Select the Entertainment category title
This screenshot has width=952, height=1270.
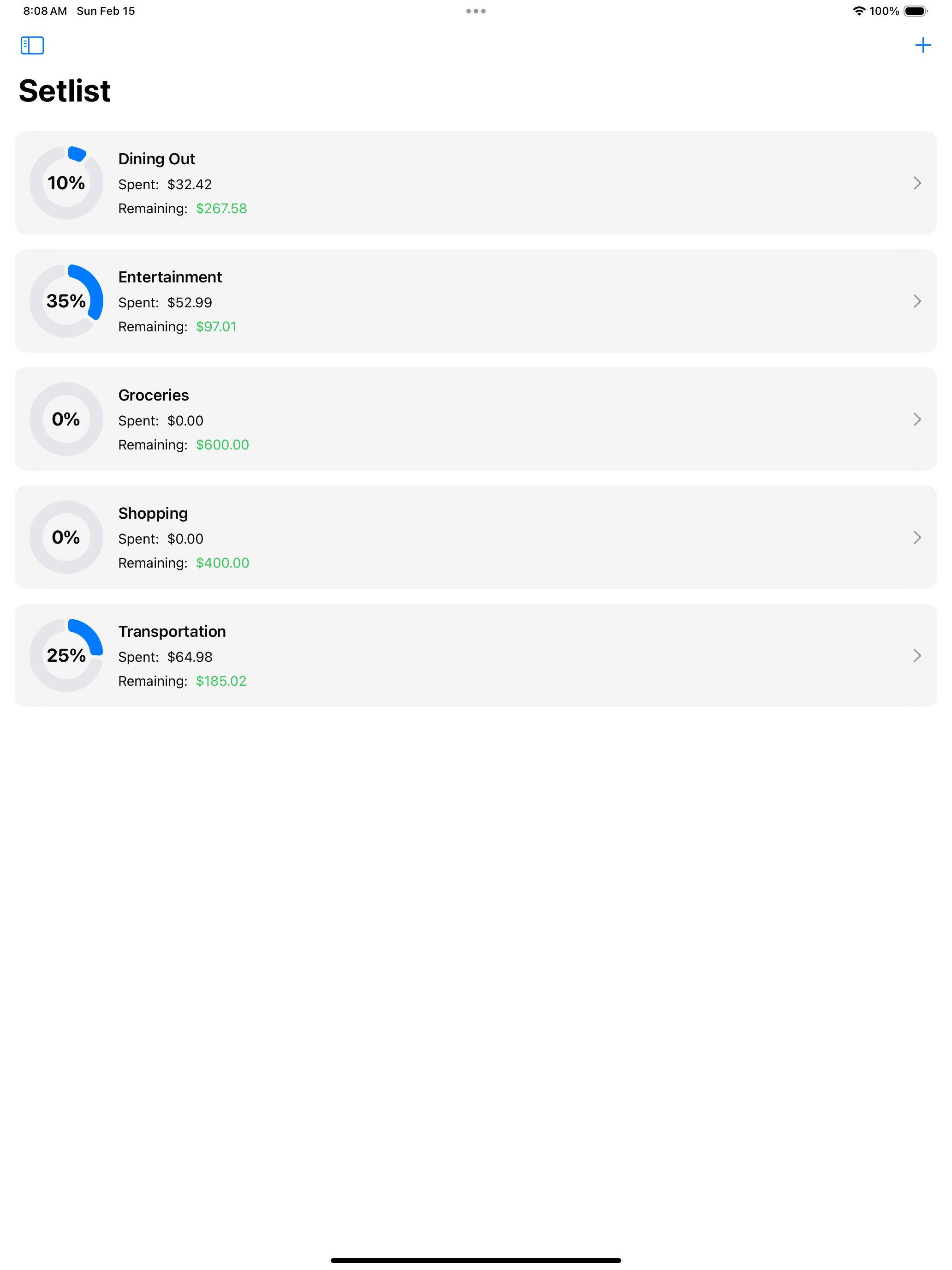pos(170,277)
